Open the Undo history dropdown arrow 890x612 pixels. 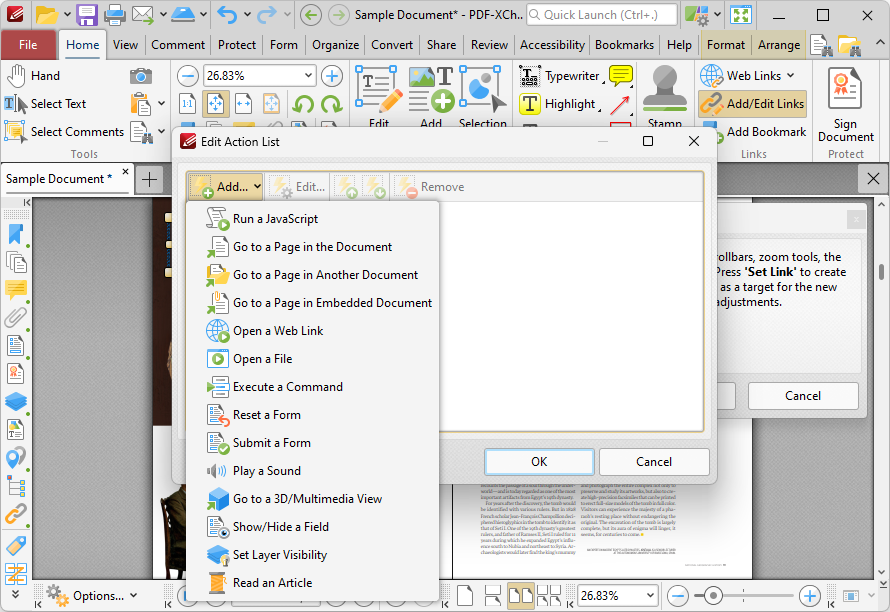coord(247,15)
